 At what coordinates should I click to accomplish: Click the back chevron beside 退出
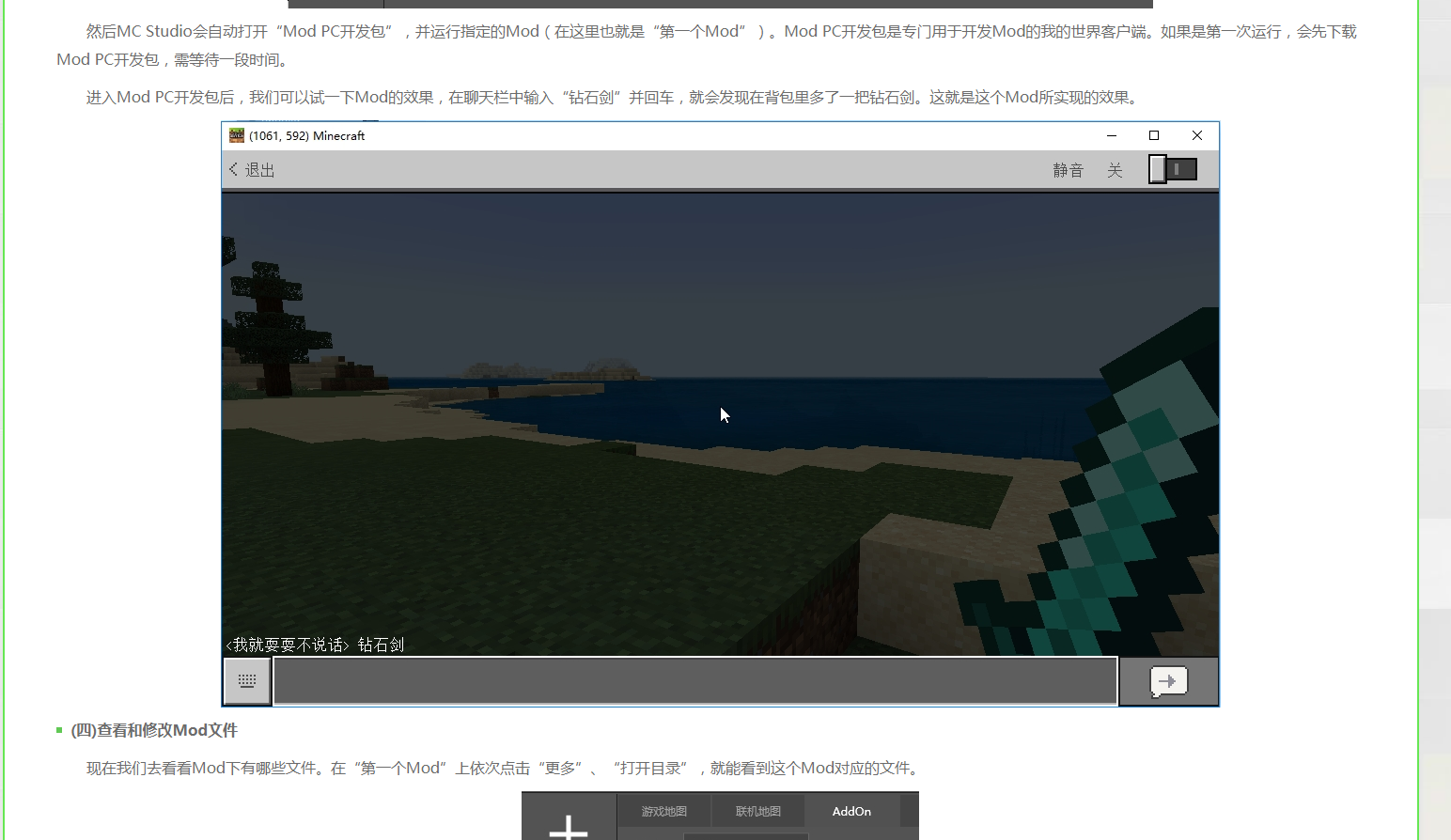pyautogui.click(x=233, y=169)
